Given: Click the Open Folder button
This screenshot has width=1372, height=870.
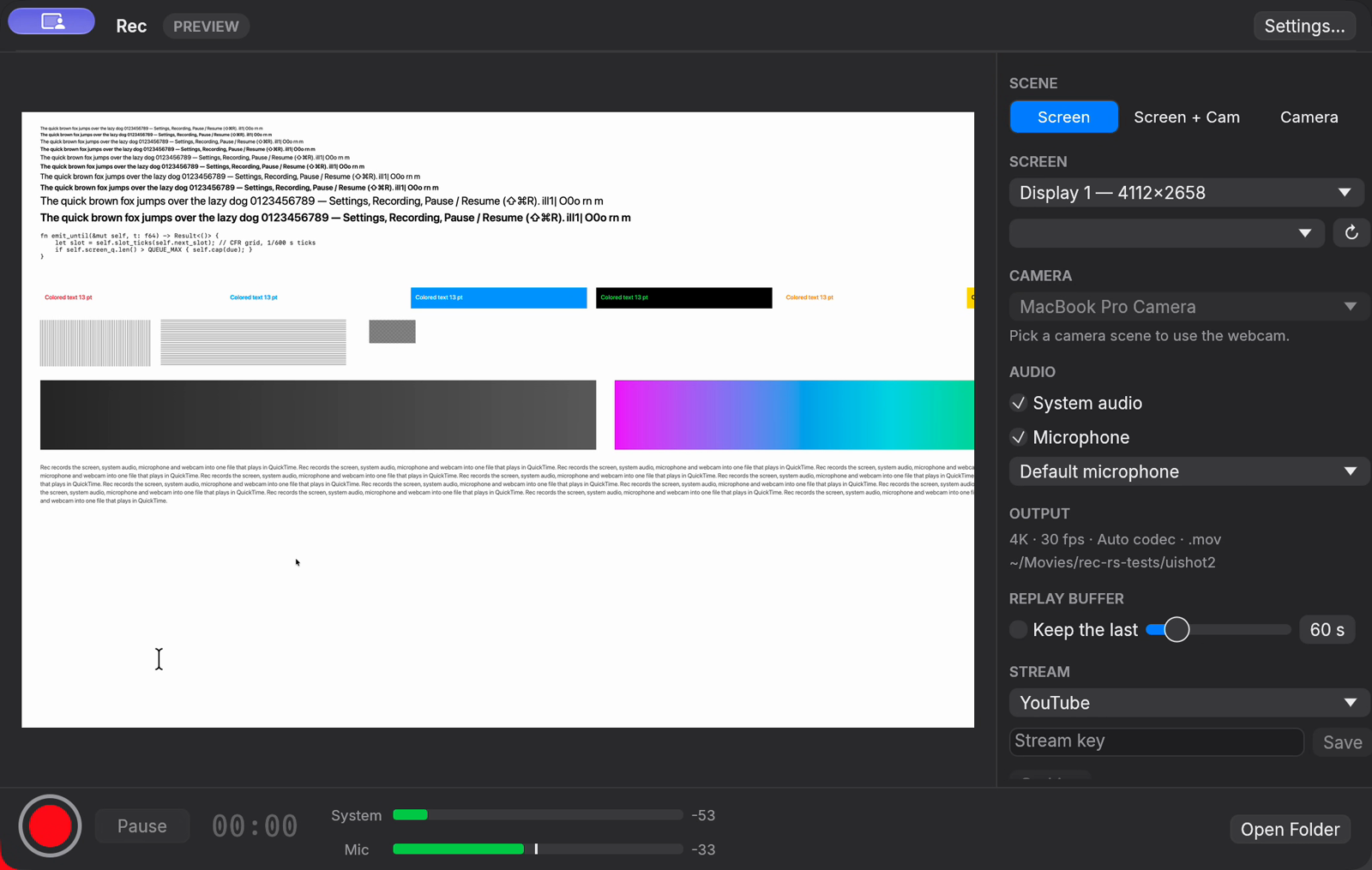Looking at the screenshot, I should pyautogui.click(x=1290, y=830).
